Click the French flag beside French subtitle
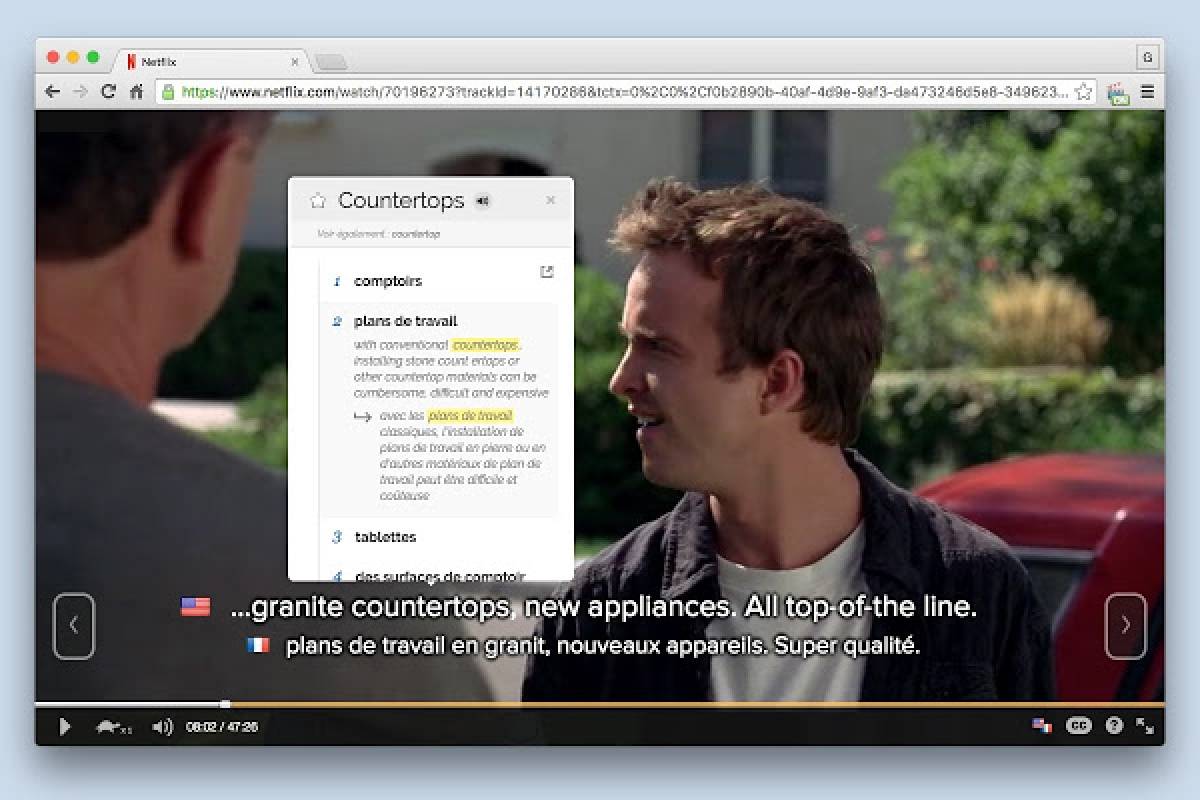Image resolution: width=1200 pixels, height=800 pixels. point(258,645)
